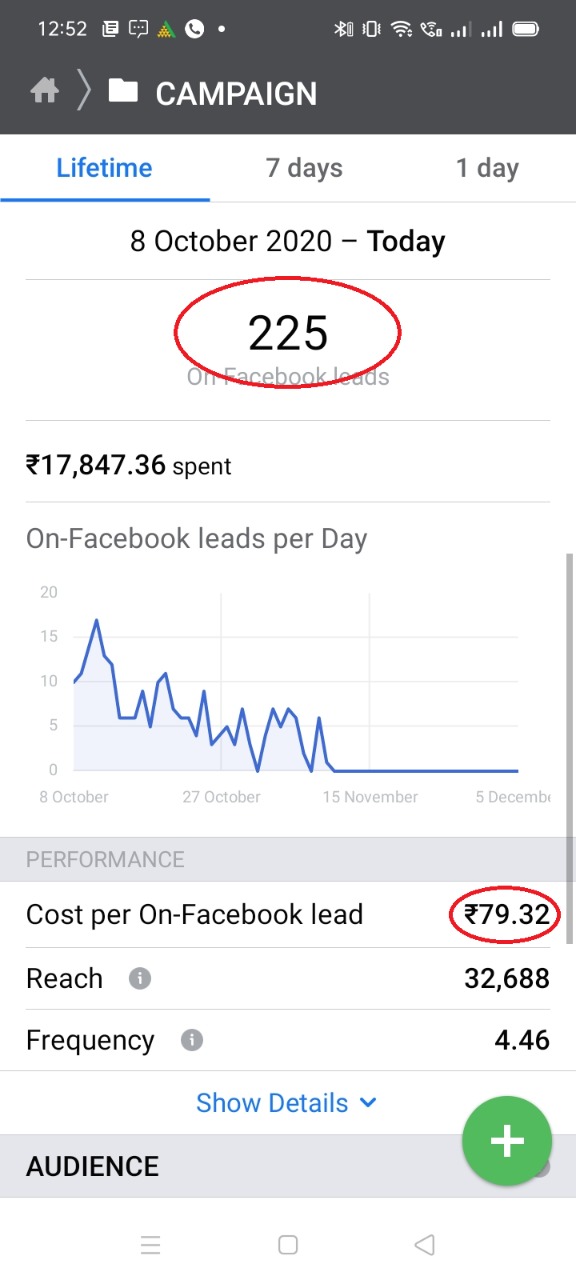The width and height of the screenshot is (576, 1280).
Task: Tap the Show Details link
Action: click(x=272, y=1103)
